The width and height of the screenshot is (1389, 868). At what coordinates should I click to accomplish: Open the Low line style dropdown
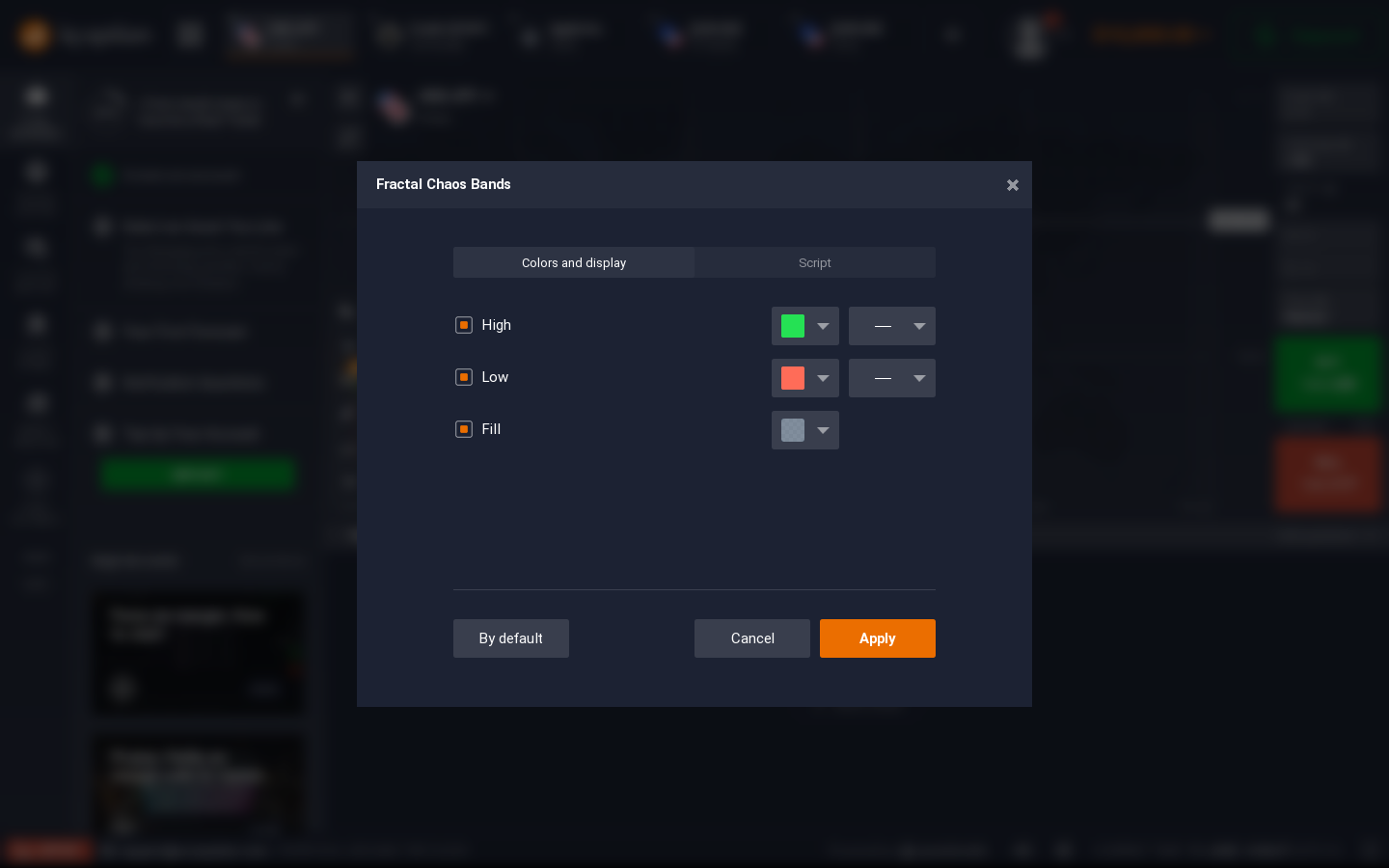tap(892, 378)
